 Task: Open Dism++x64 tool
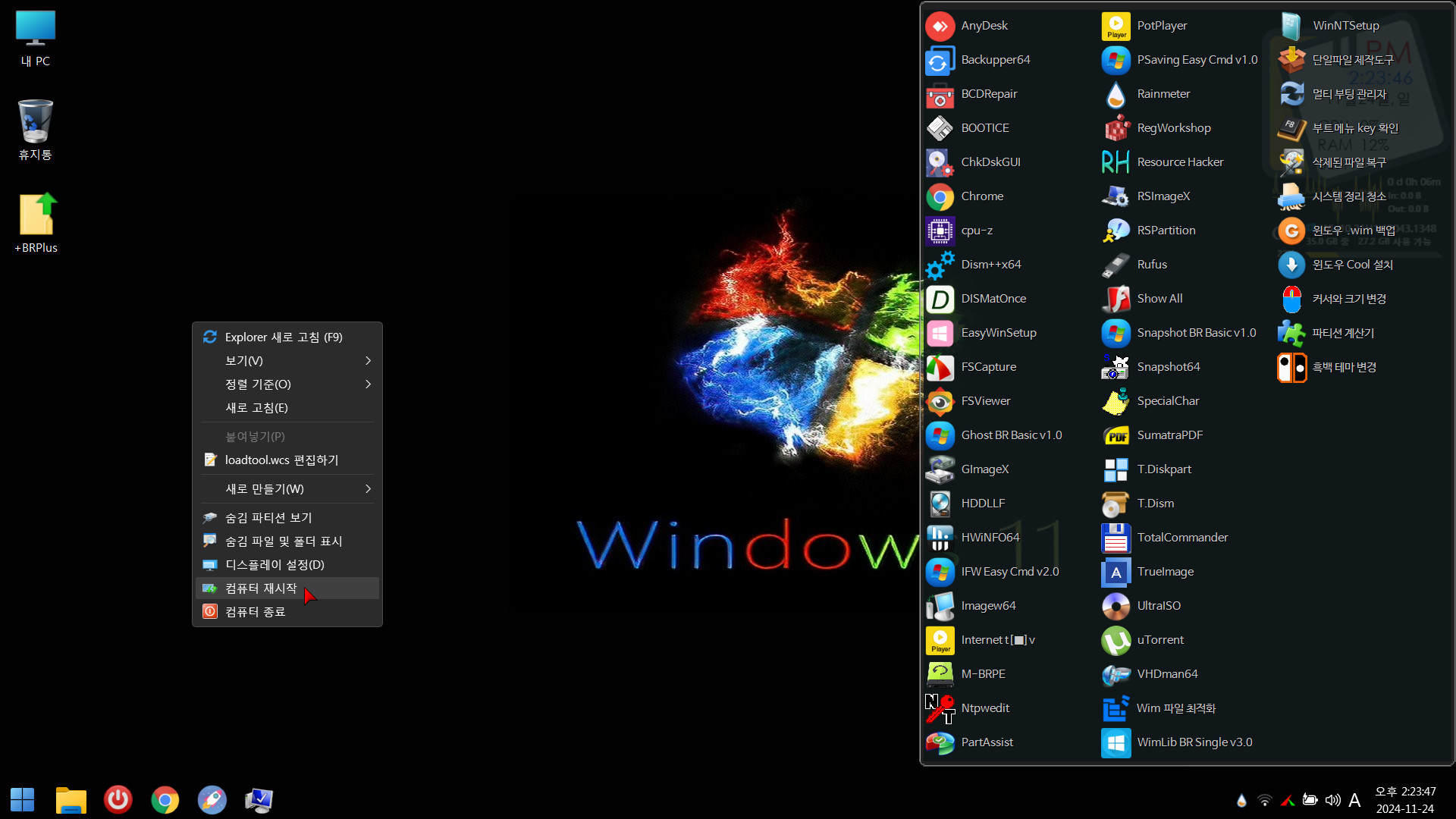[x=974, y=265]
